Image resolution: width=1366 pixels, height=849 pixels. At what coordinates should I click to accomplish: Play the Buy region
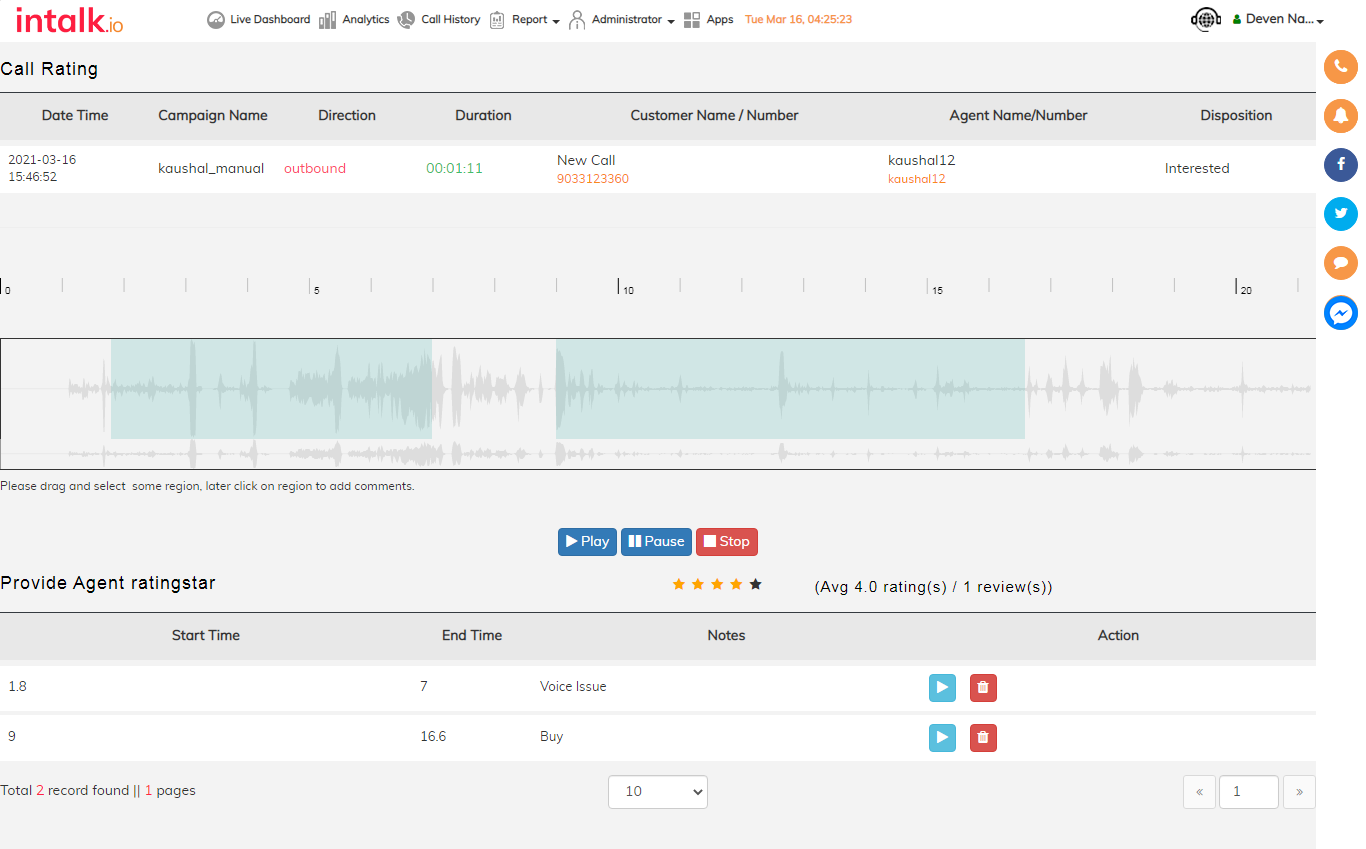(942, 738)
